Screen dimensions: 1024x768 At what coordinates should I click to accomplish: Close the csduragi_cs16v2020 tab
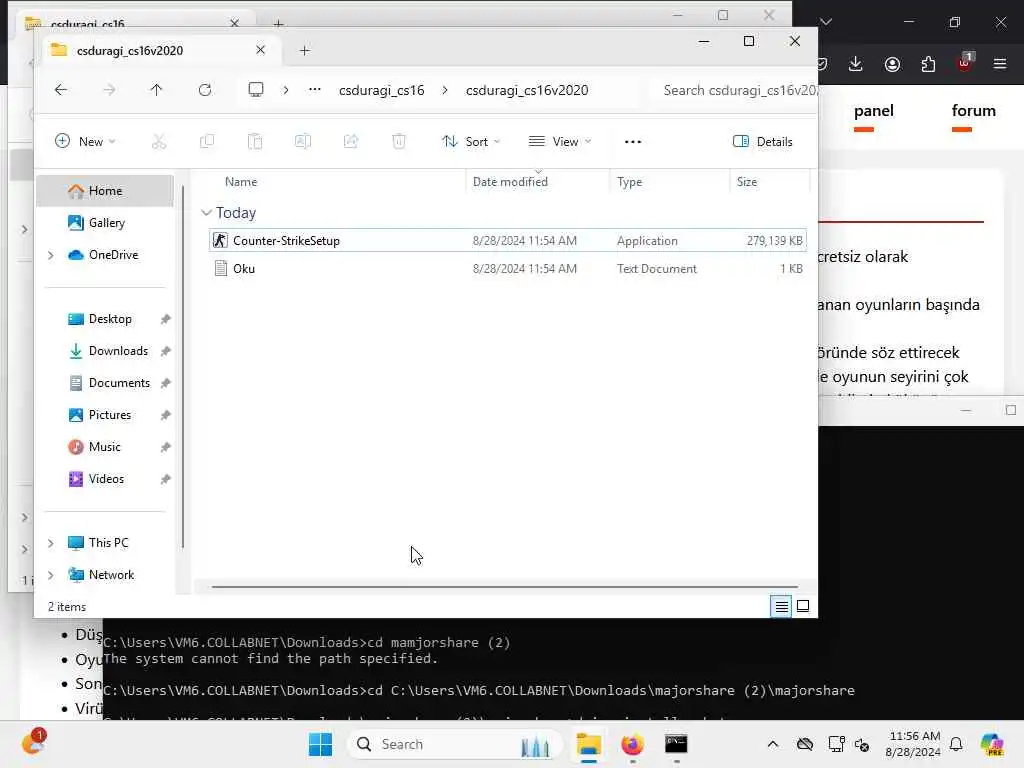coord(261,50)
